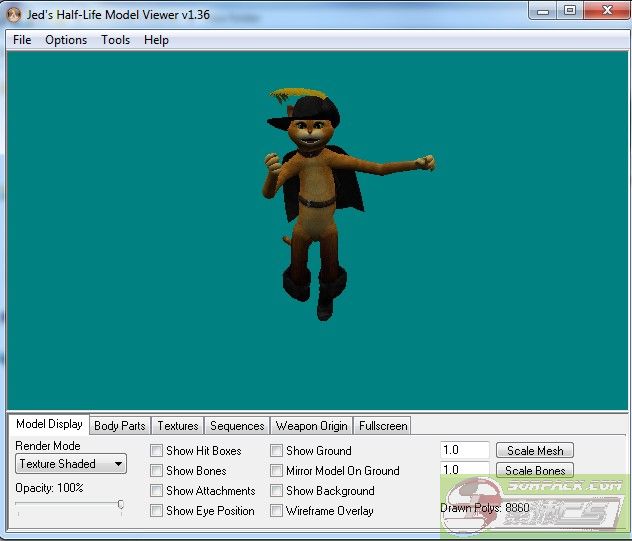Open the Options menu
The image size is (632, 541).
click(66, 40)
